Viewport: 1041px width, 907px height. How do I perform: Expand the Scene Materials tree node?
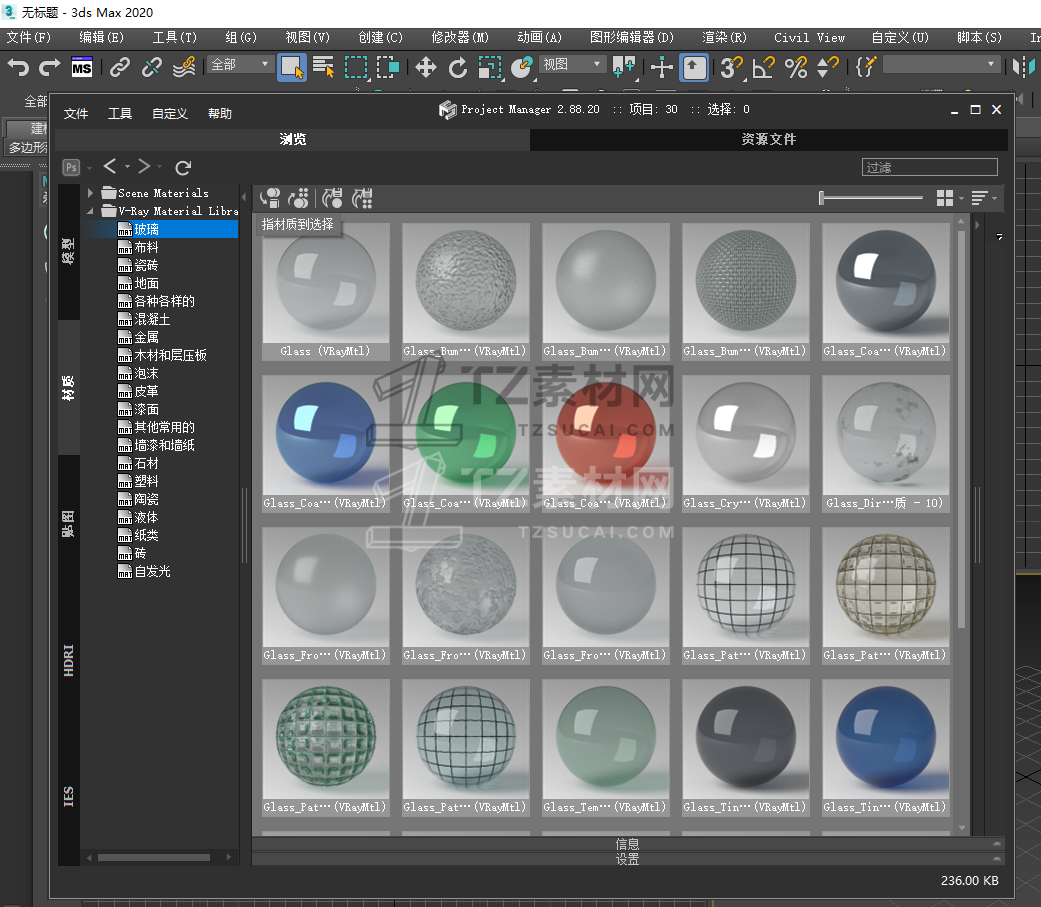click(91, 193)
